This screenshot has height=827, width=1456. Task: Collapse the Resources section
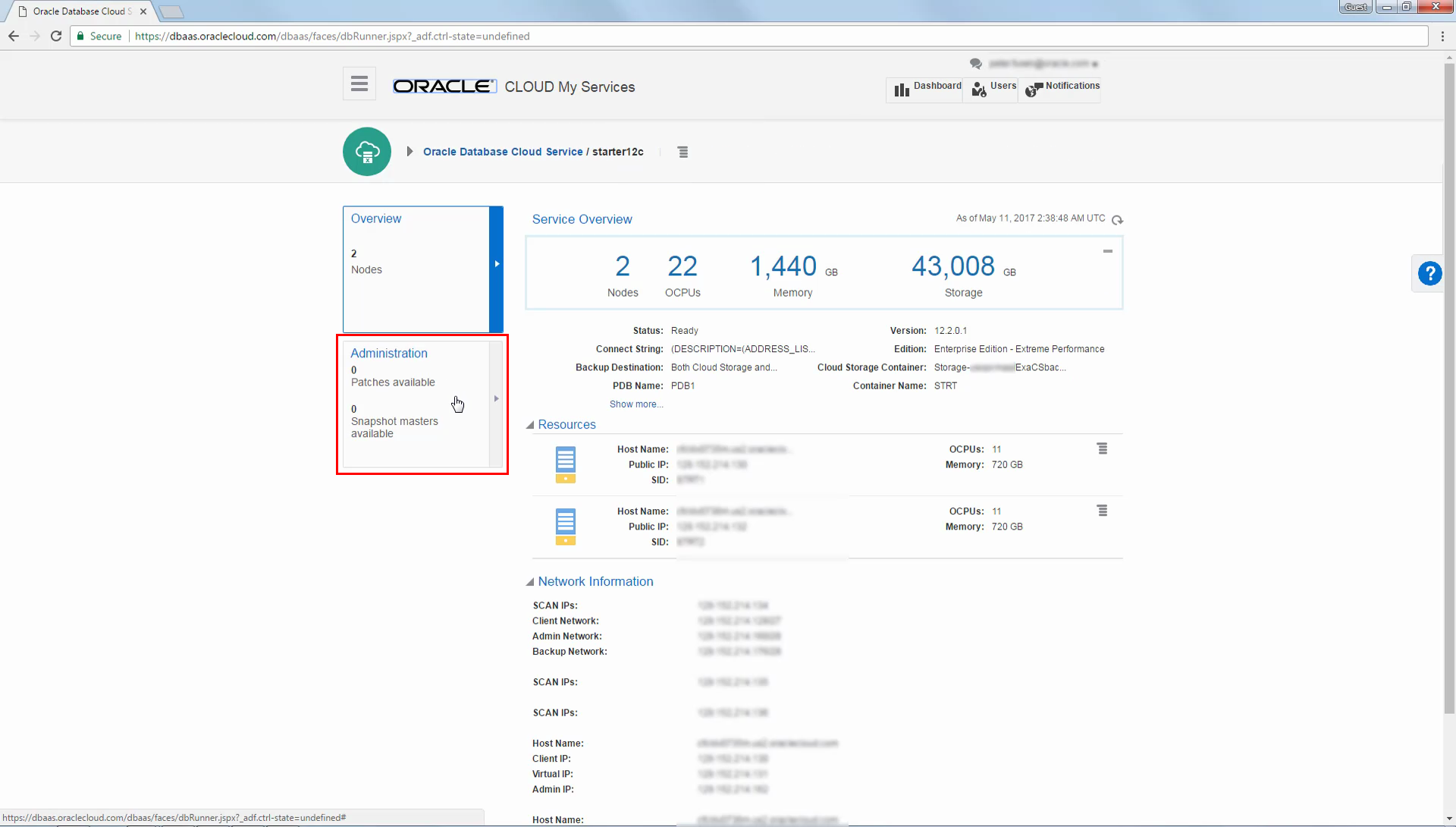pos(530,425)
